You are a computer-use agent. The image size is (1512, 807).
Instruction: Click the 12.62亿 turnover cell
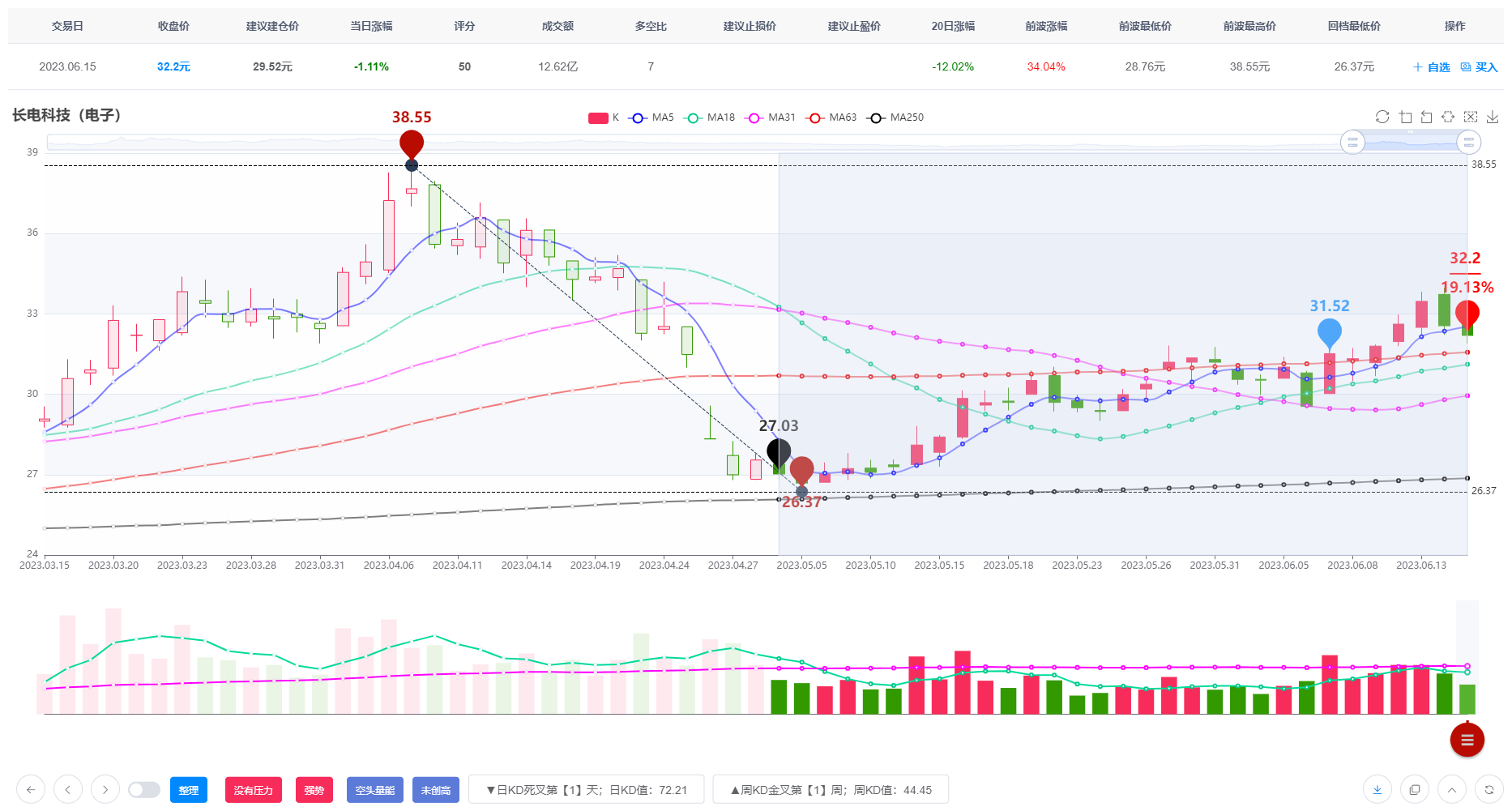tap(557, 66)
